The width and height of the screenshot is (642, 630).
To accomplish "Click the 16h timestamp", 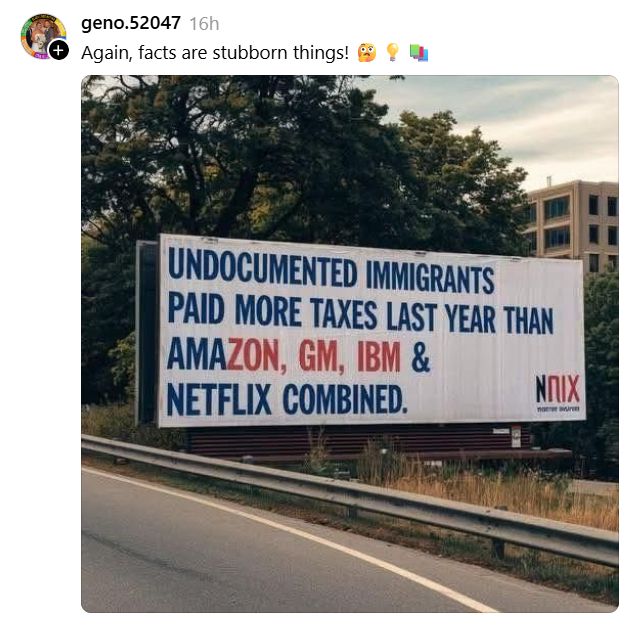I will [x=204, y=24].
